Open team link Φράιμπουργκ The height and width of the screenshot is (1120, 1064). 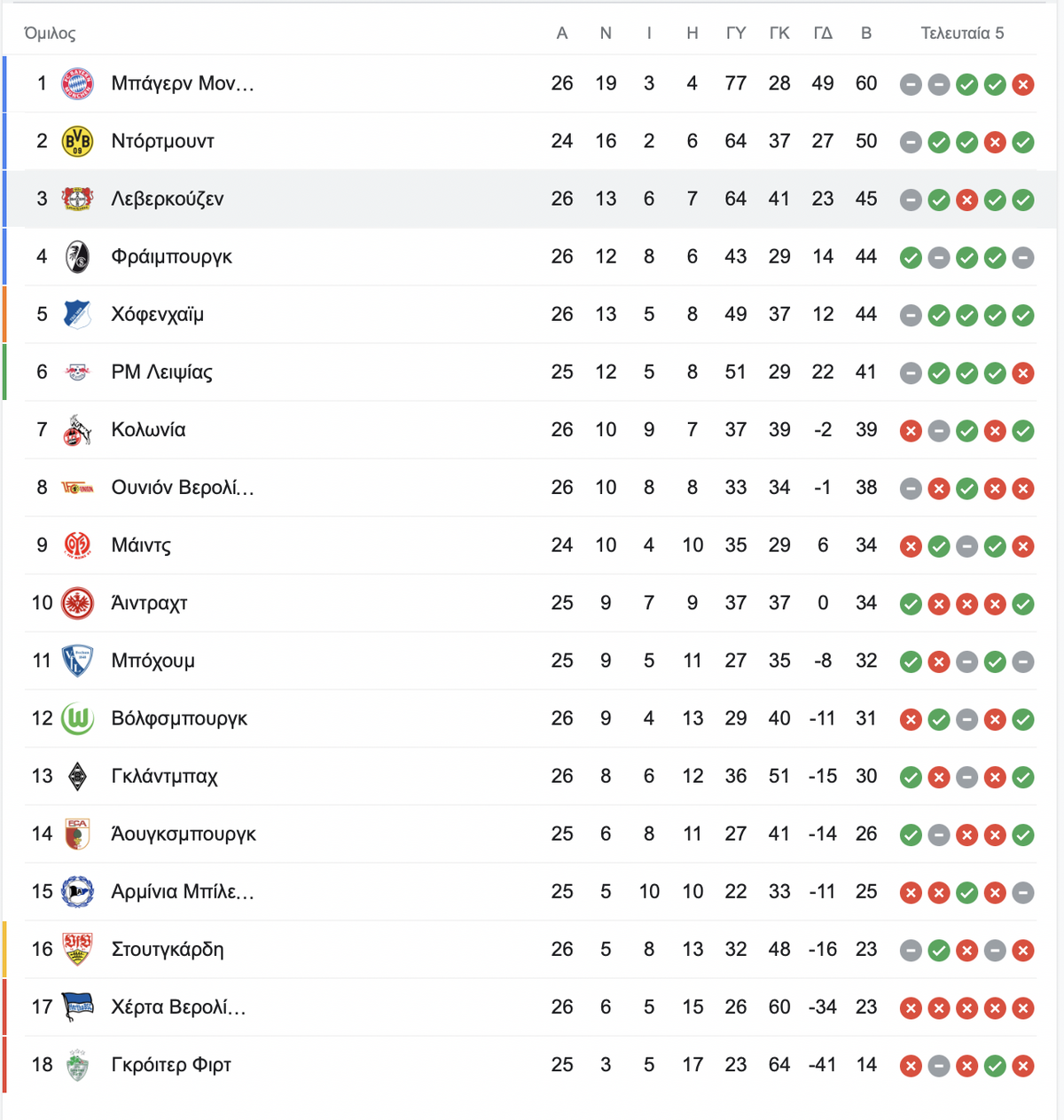(x=171, y=257)
